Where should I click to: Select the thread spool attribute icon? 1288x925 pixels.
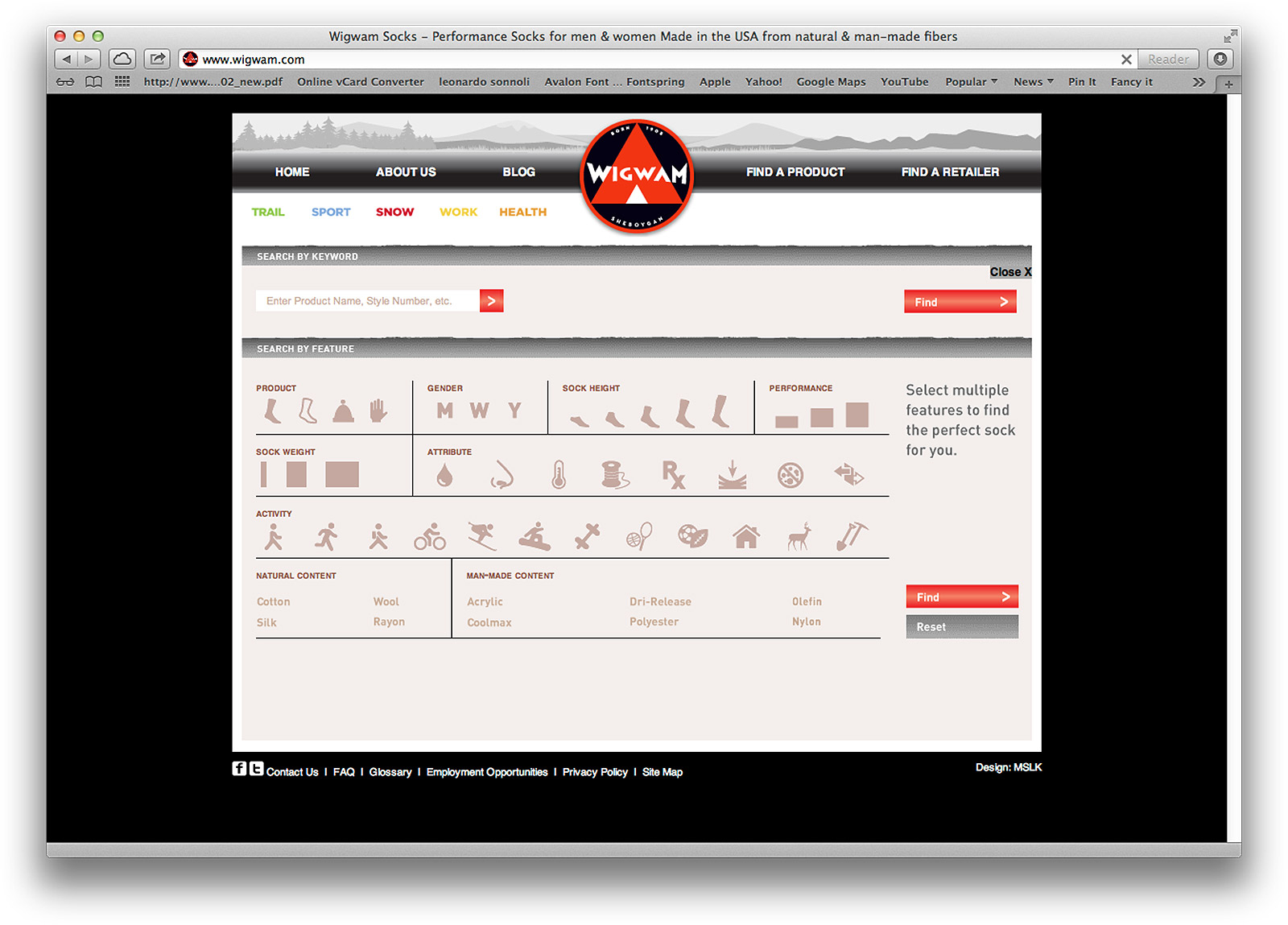pos(615,475)
